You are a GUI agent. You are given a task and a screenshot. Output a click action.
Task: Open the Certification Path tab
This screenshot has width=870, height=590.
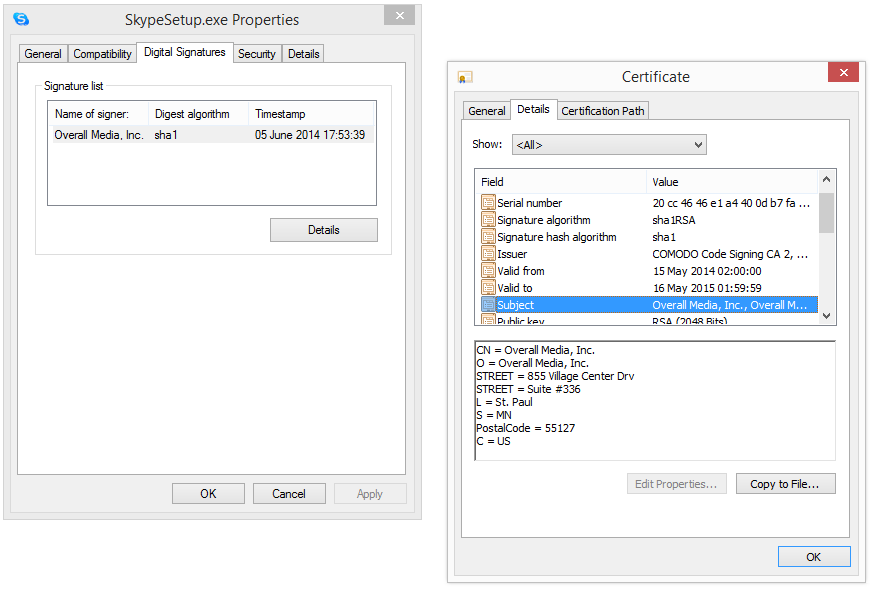pyautogui.click(x=603, y=110)
